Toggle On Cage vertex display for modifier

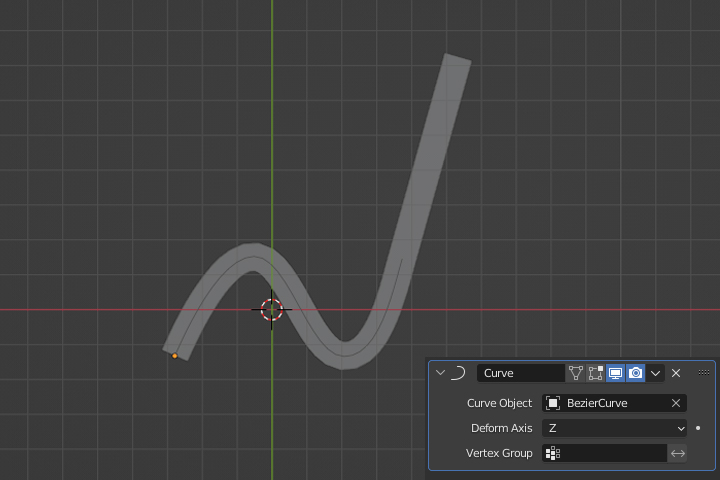point(575,373)
